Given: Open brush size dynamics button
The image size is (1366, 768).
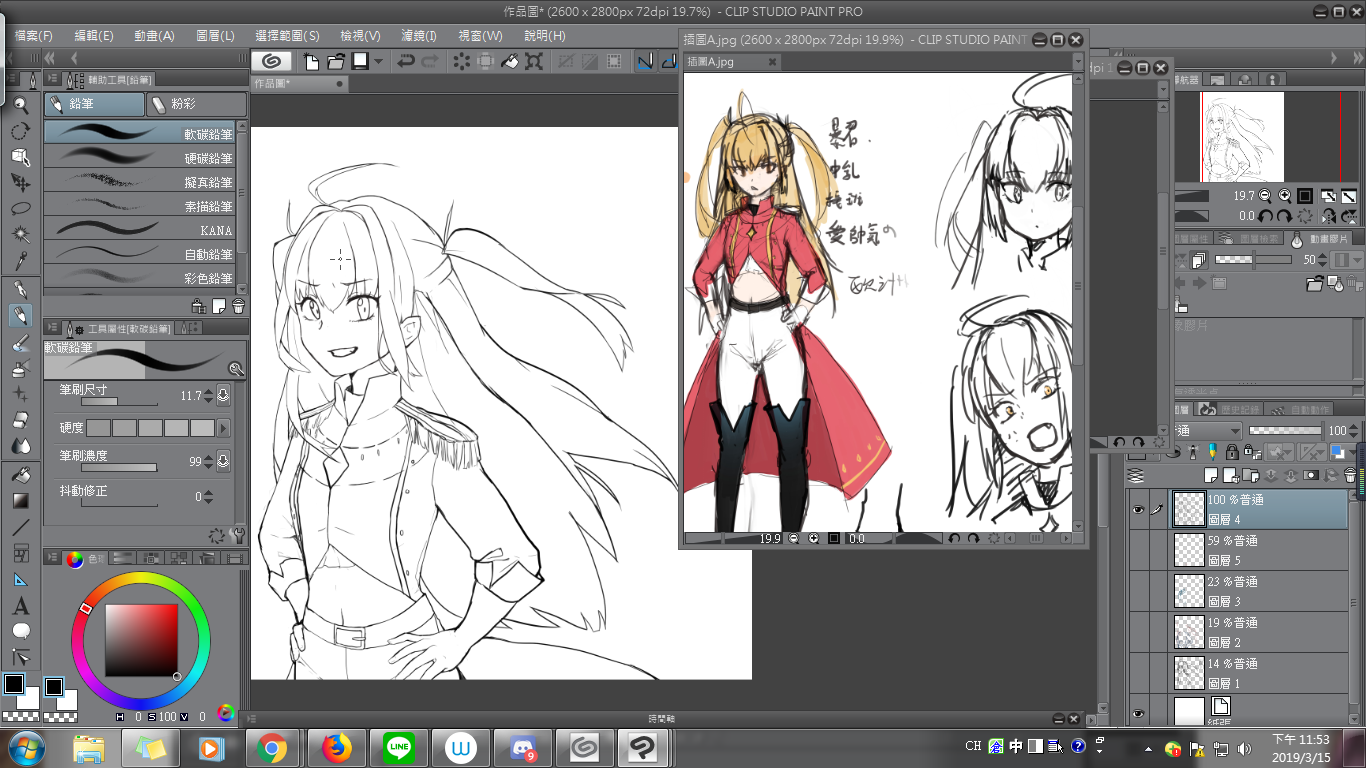Looking at the screenshot, I should [223, 395].
